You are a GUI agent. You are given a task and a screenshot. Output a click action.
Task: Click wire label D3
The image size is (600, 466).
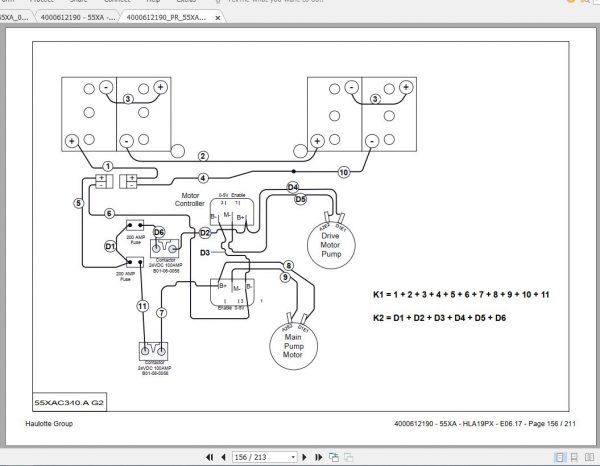pyautogui.click(x=205, y=253)
